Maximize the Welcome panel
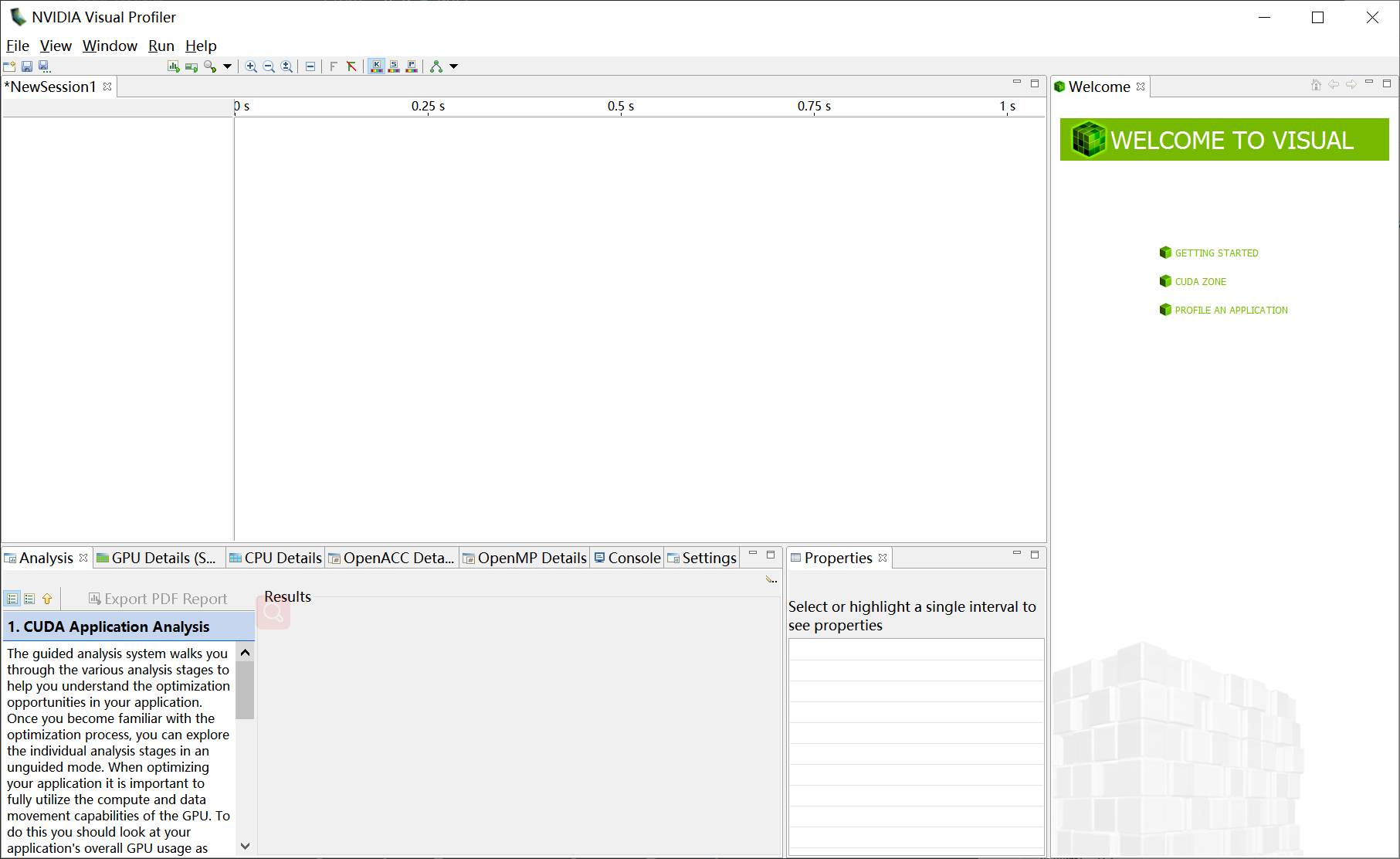The image size is (1400, 859). [1387, 83]
